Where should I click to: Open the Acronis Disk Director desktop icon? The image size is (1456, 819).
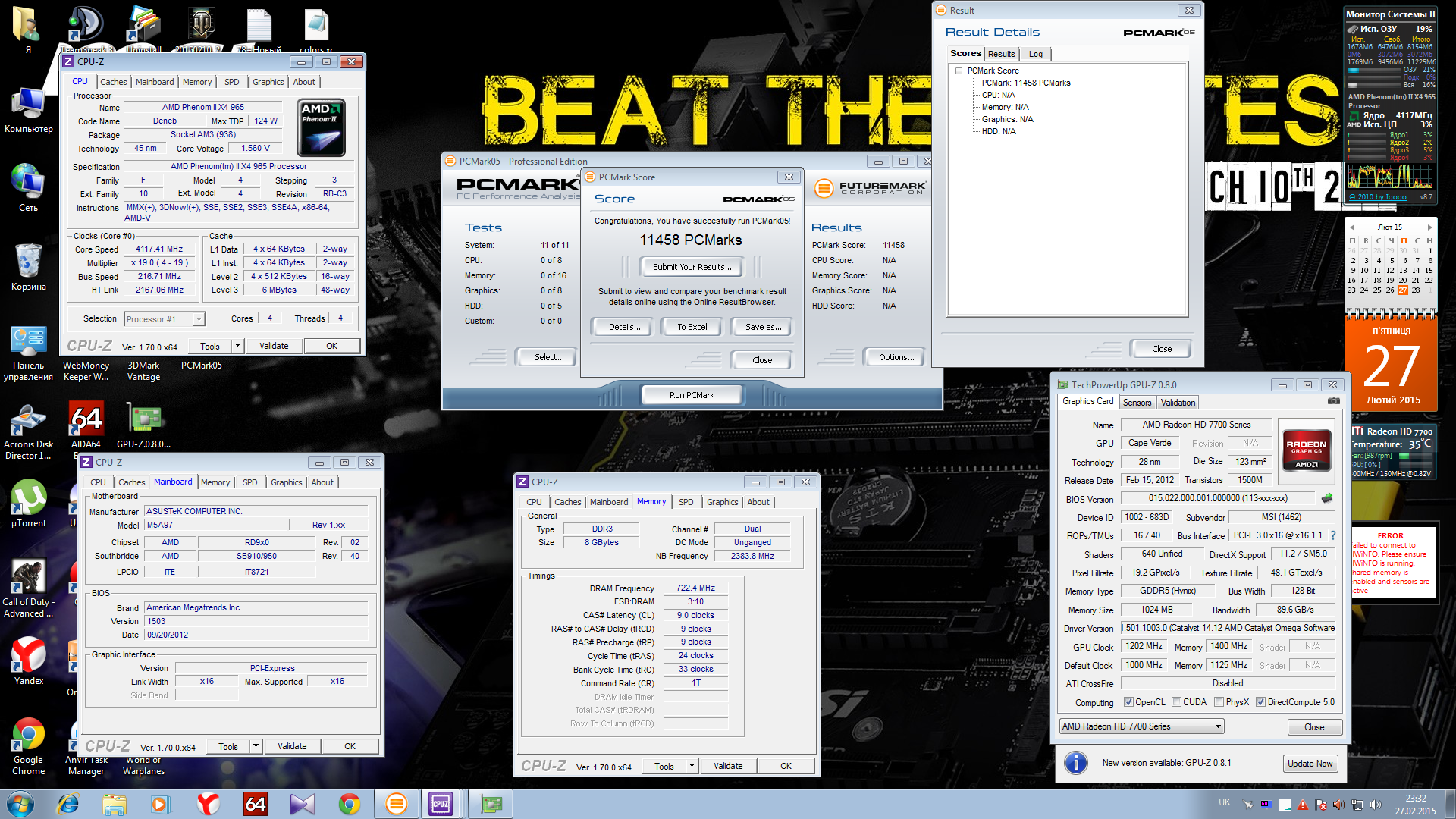click(28, 432)
